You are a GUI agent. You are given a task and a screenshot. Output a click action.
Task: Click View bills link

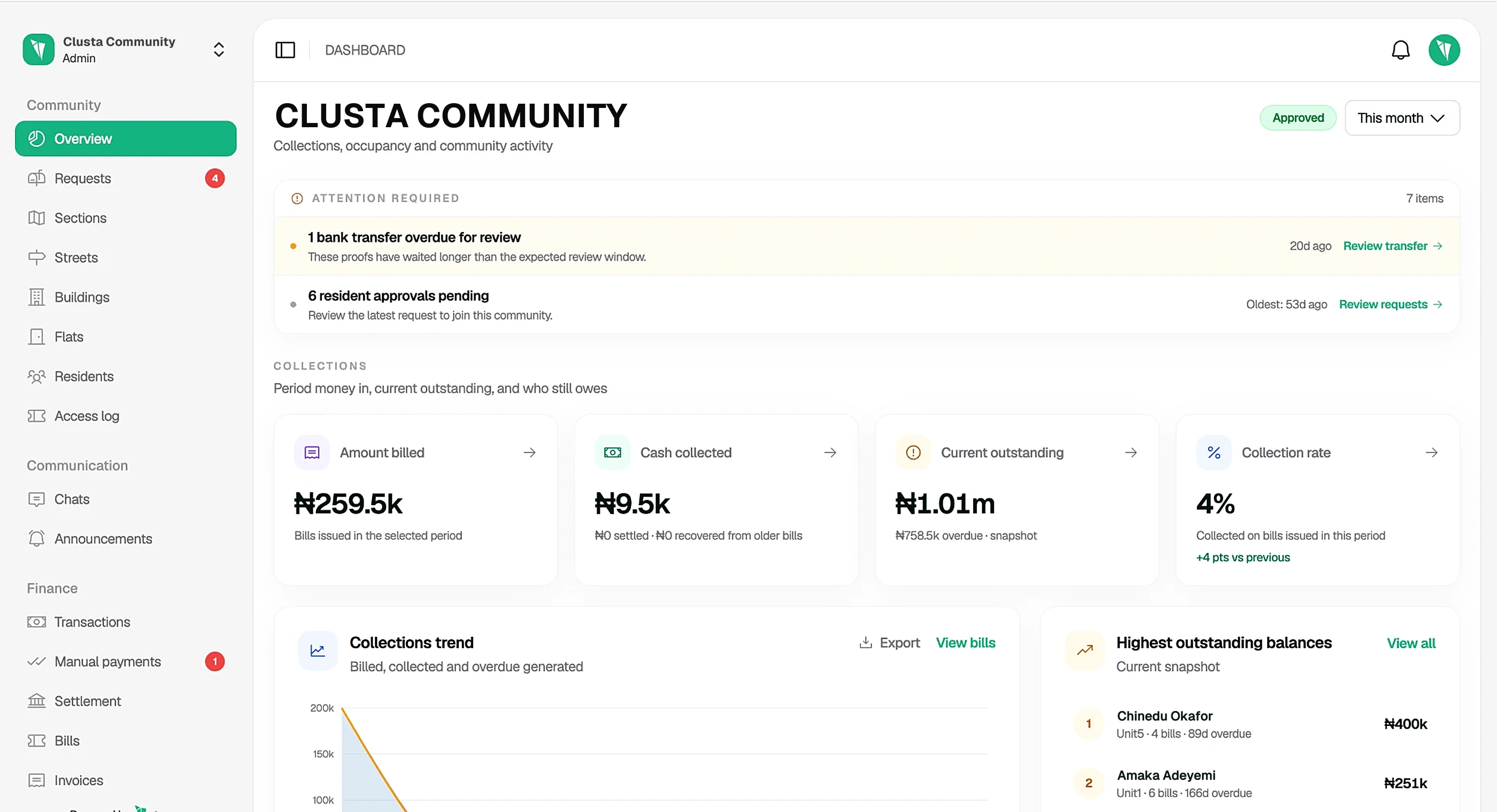[965, 643]
